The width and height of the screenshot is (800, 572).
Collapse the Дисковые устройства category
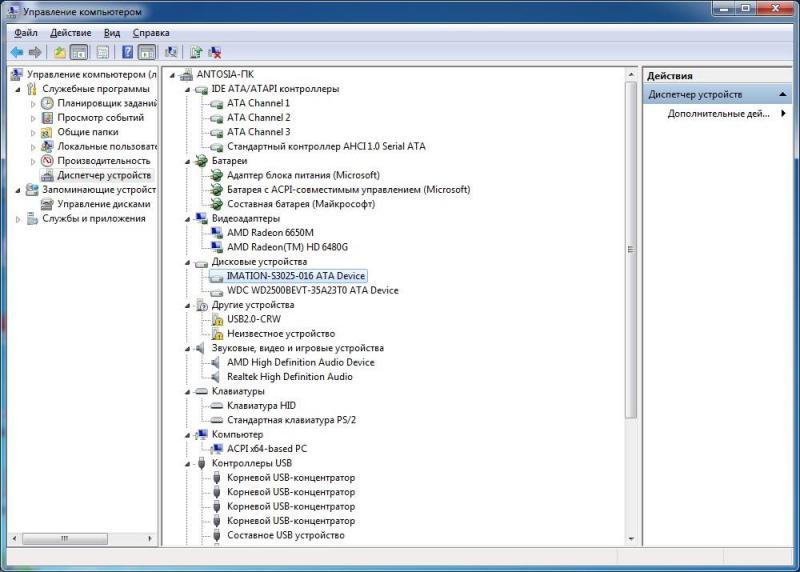(x=188, y=262)
